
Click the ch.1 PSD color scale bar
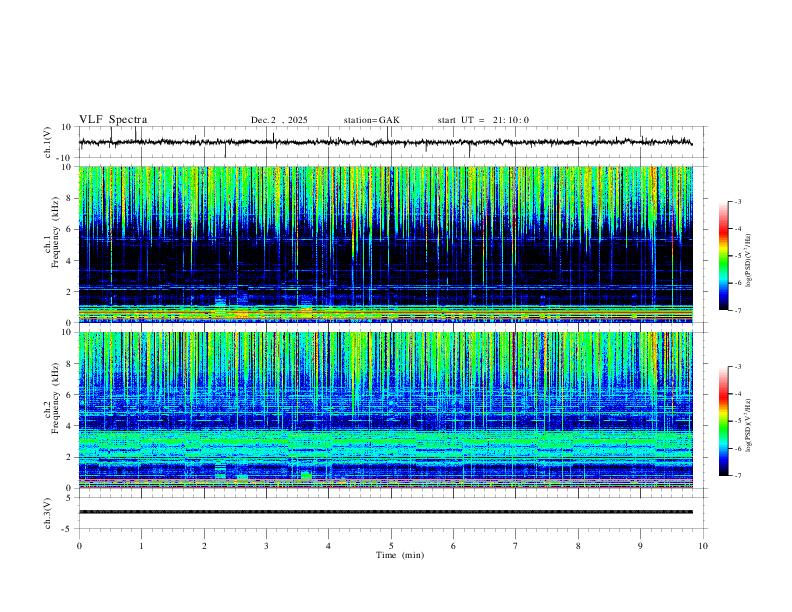click(724, 256)
